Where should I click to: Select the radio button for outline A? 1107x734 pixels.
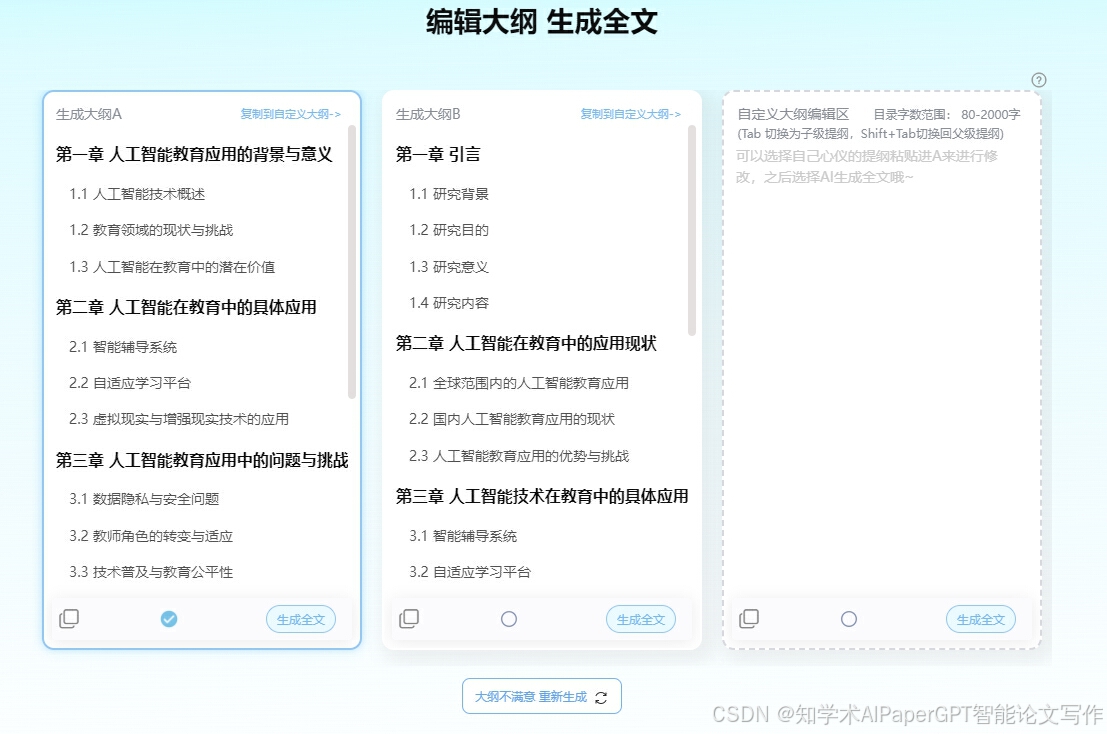[169, 619]
